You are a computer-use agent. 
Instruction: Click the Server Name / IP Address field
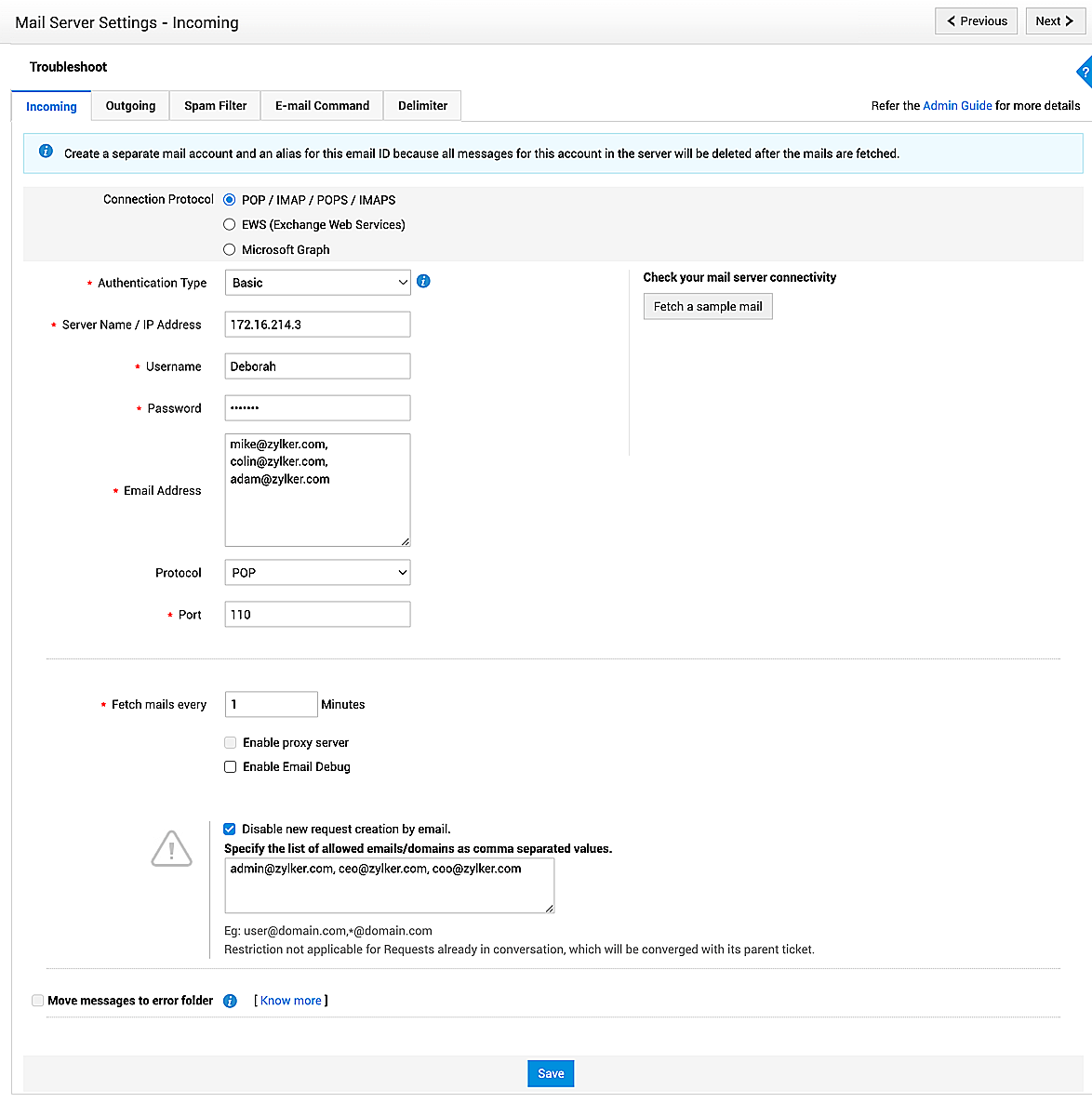pyautogui.click(x=317, y=325)
